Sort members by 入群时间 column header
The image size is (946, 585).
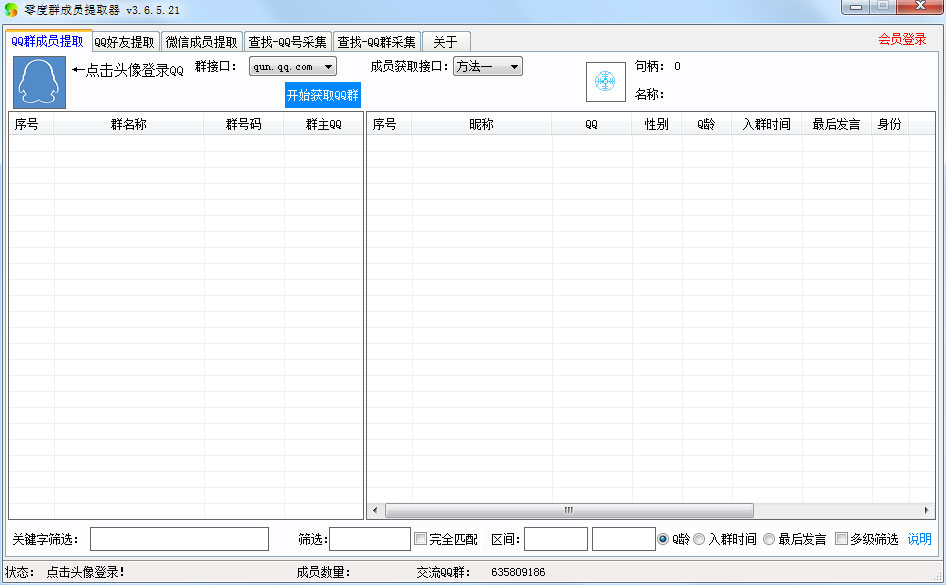pos(767,124)
